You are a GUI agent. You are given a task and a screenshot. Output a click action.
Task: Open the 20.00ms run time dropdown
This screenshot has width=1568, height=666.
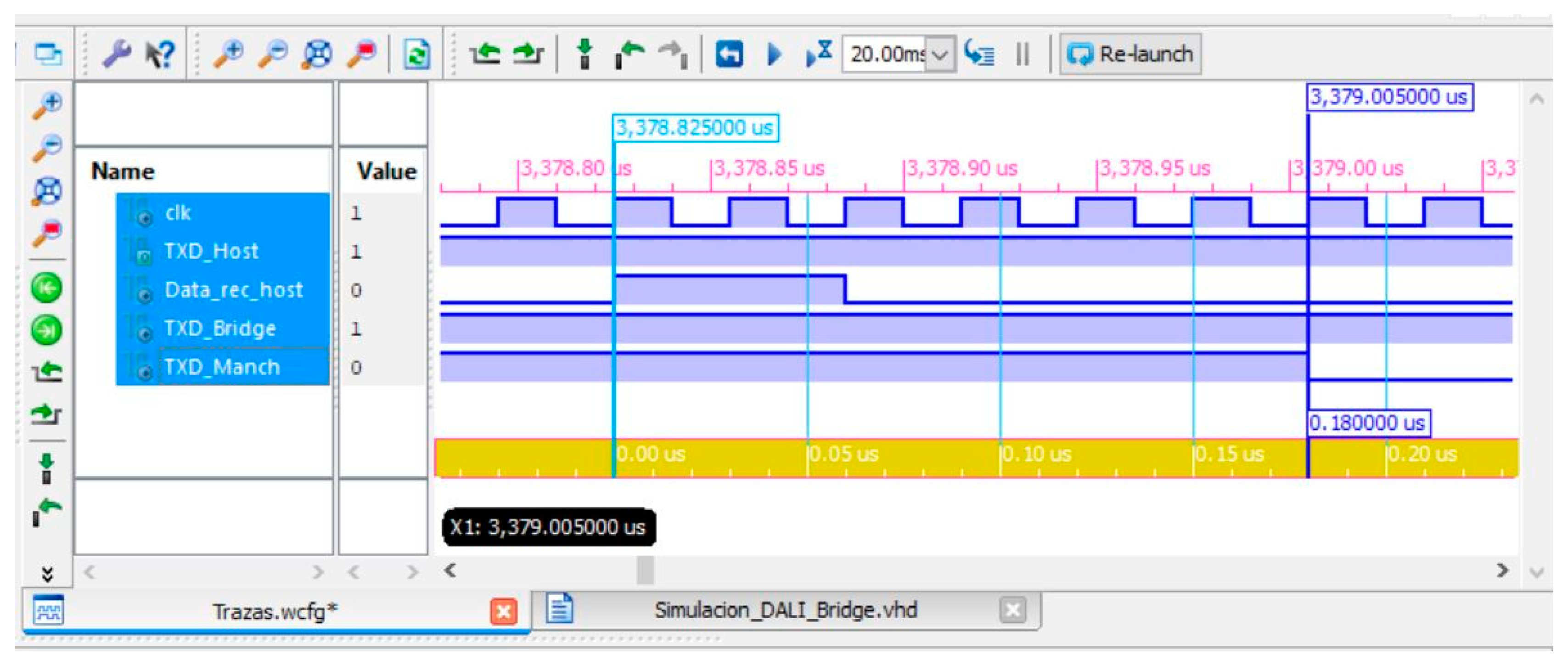point(940,55)
